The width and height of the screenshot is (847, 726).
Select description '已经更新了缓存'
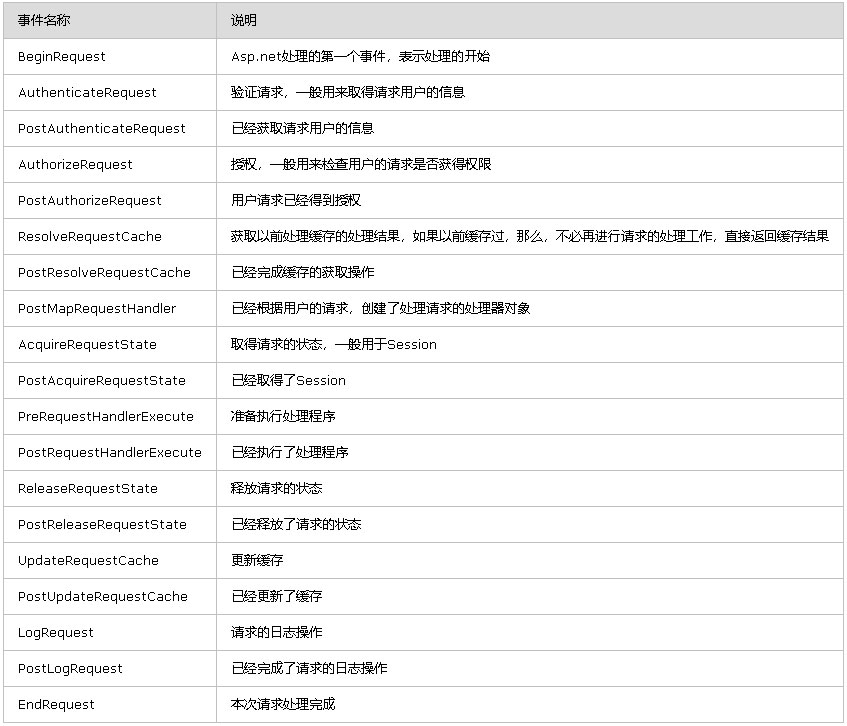click(x=277, y=597)
